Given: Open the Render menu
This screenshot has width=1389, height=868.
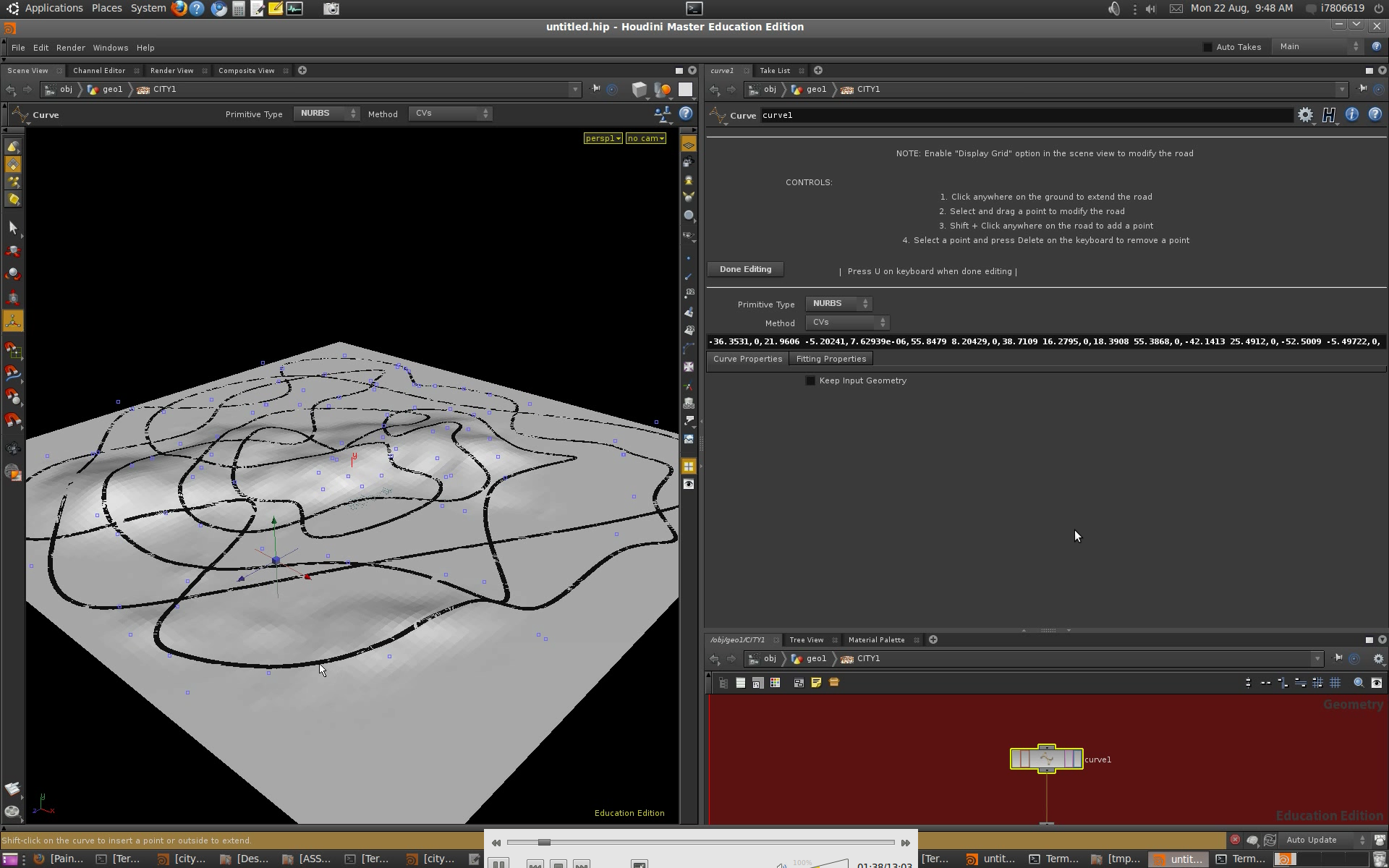Looking at the screenshot, I should pos(71,48).
